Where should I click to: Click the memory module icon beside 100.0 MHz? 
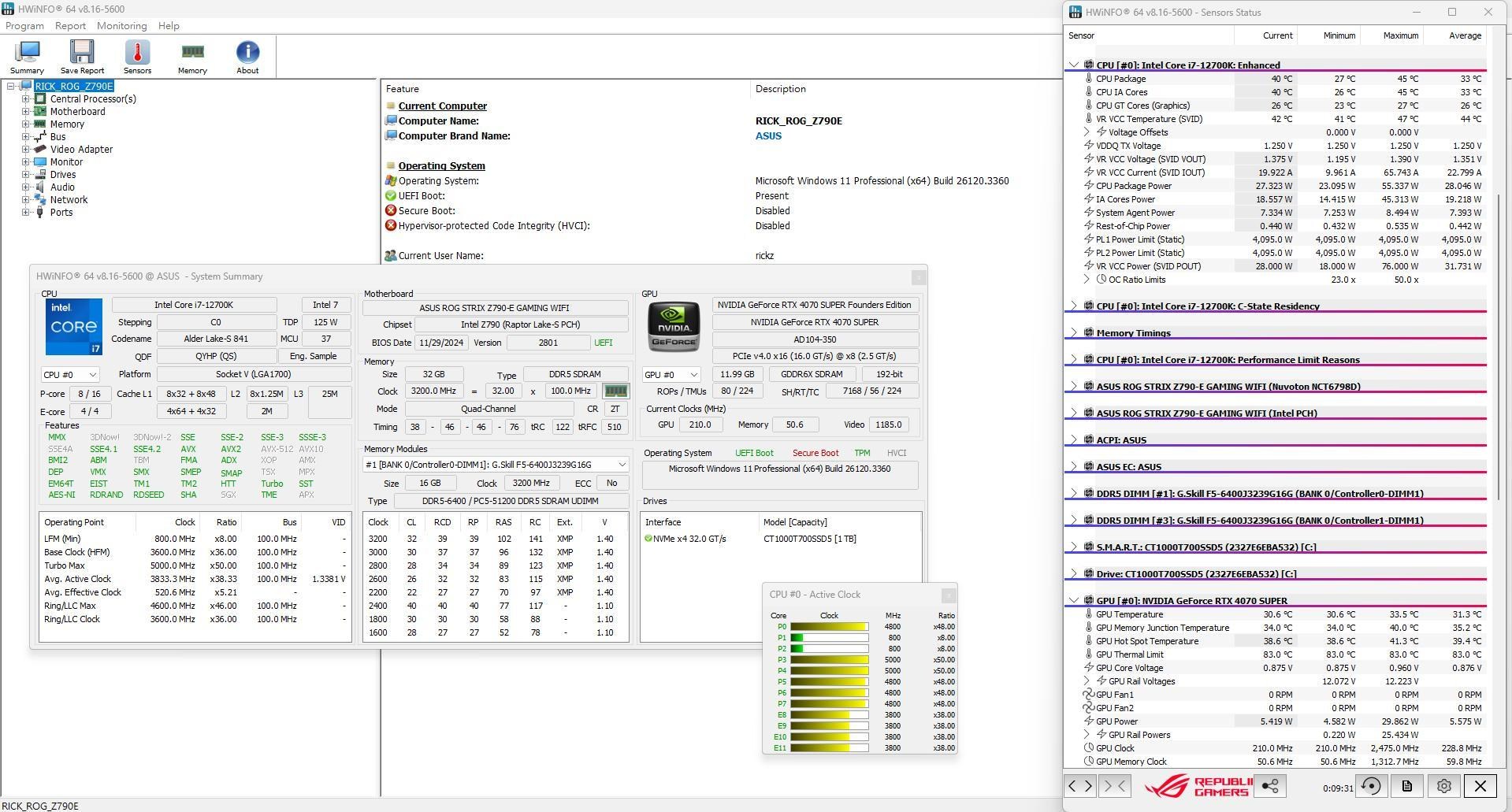(x=615, y=391)
